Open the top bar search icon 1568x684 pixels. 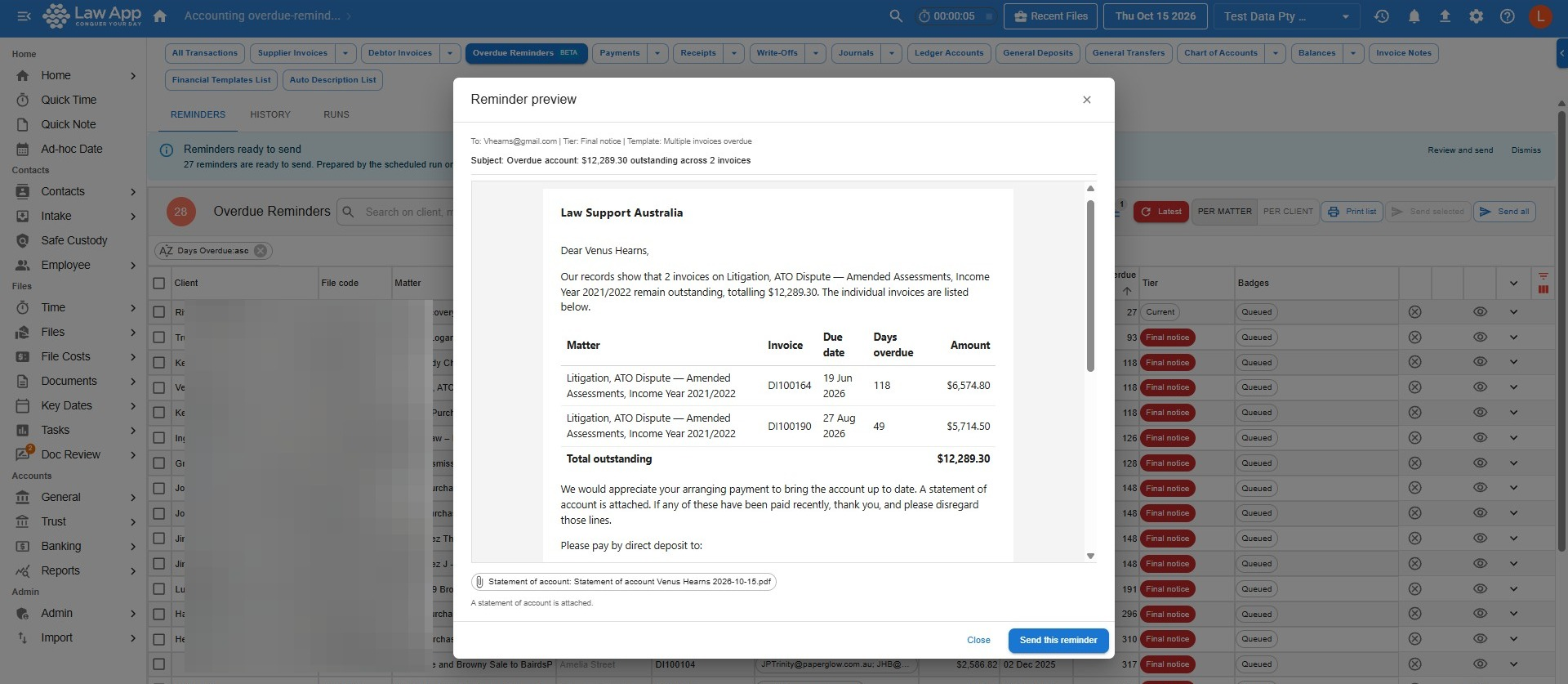pos(896,16)
